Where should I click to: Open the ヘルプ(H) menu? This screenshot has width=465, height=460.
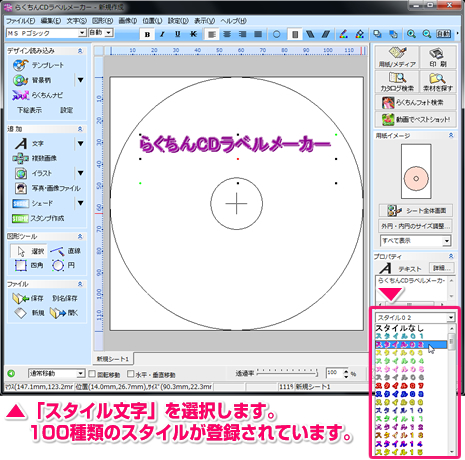233,21
